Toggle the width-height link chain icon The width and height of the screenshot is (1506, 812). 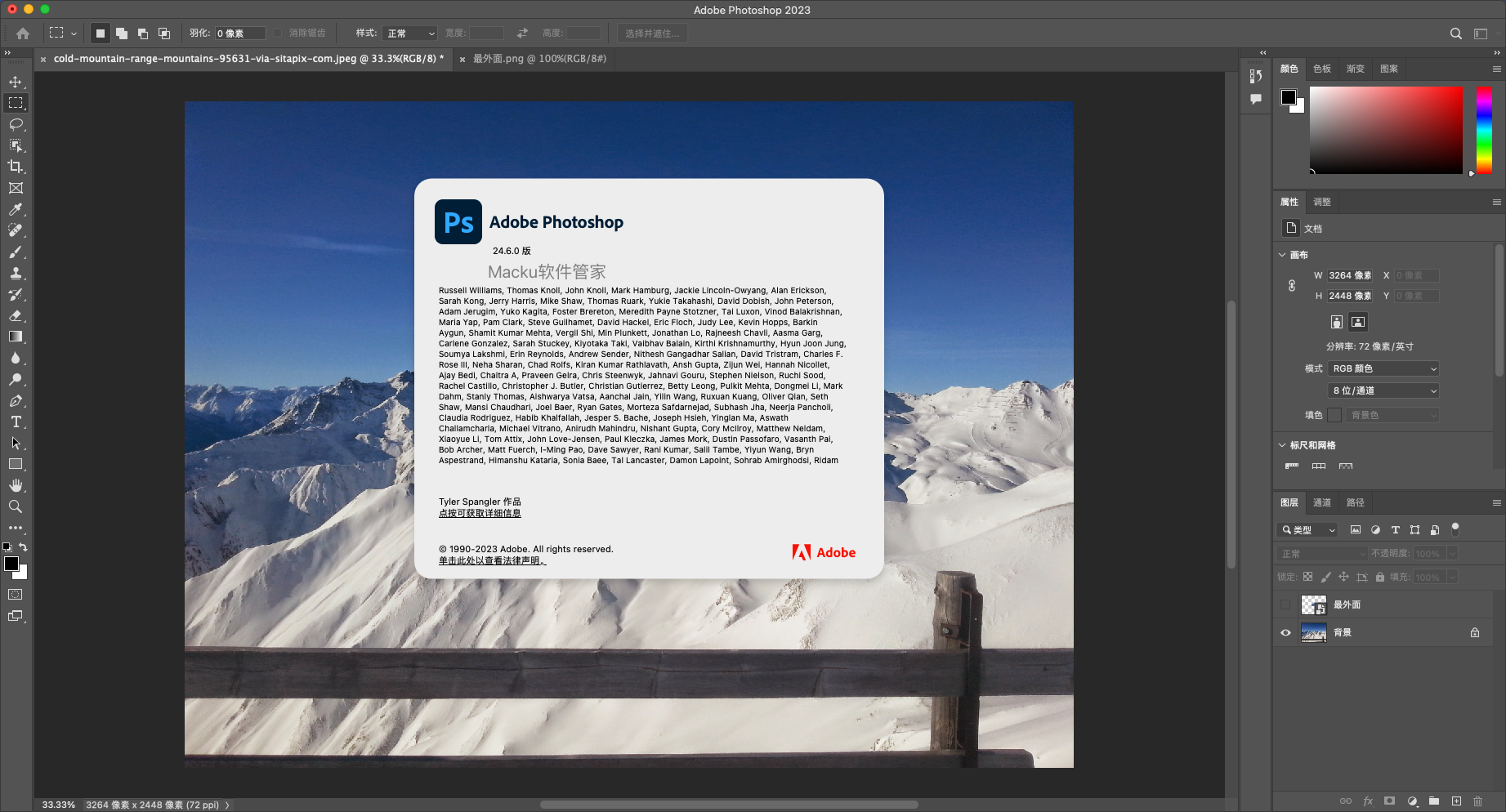[1292, 286]
